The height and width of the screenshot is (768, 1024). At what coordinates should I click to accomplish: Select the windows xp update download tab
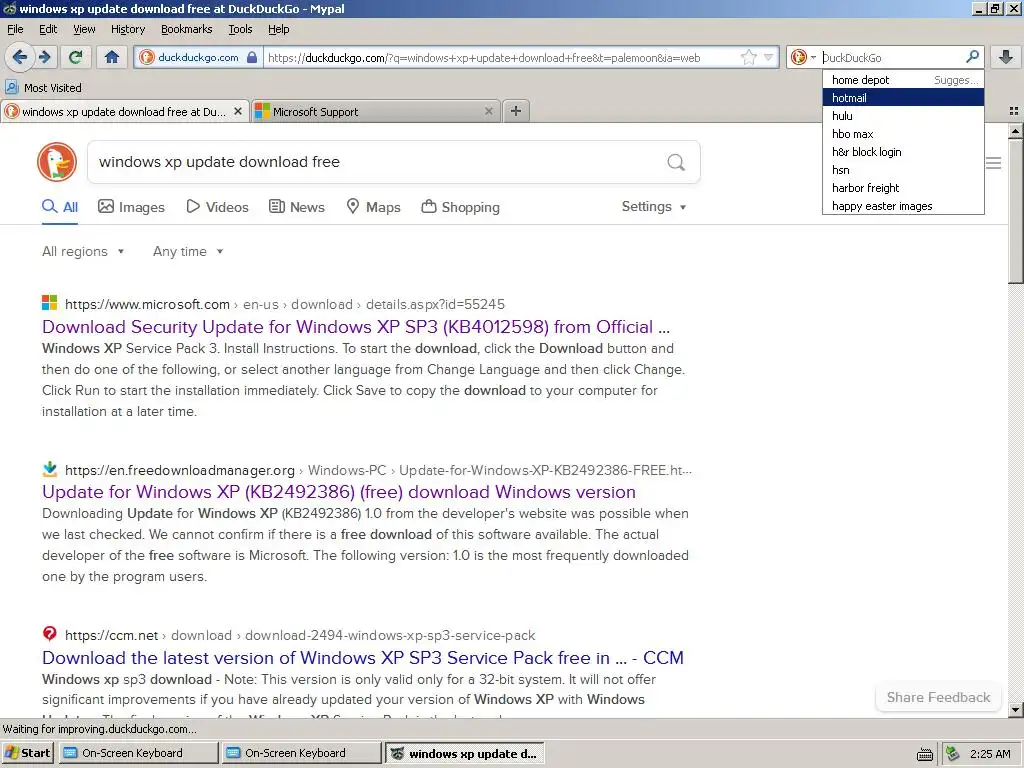[124, 112]
